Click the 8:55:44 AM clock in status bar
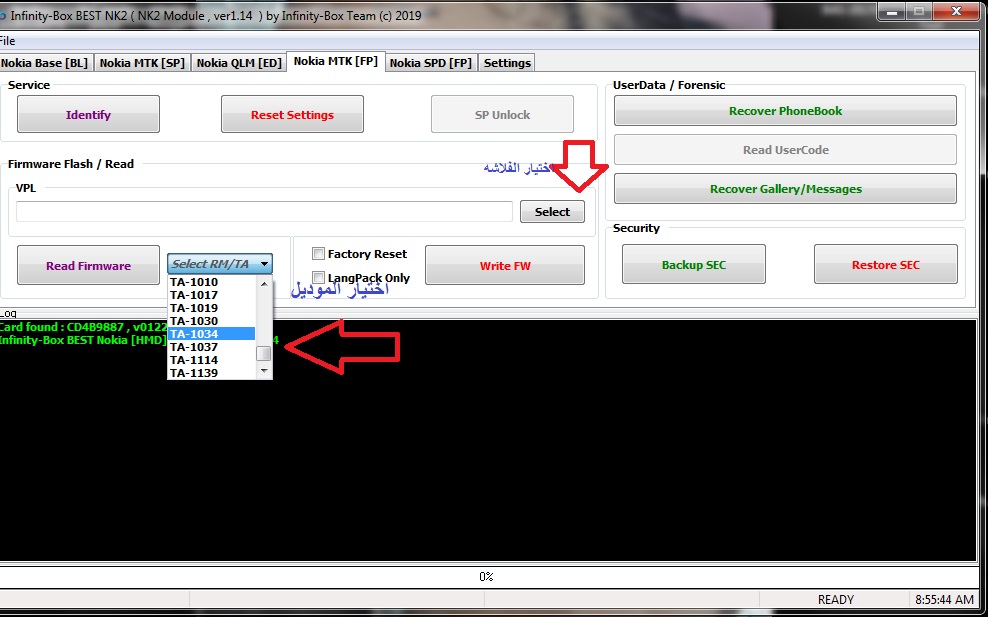 (x=945, y=599)
